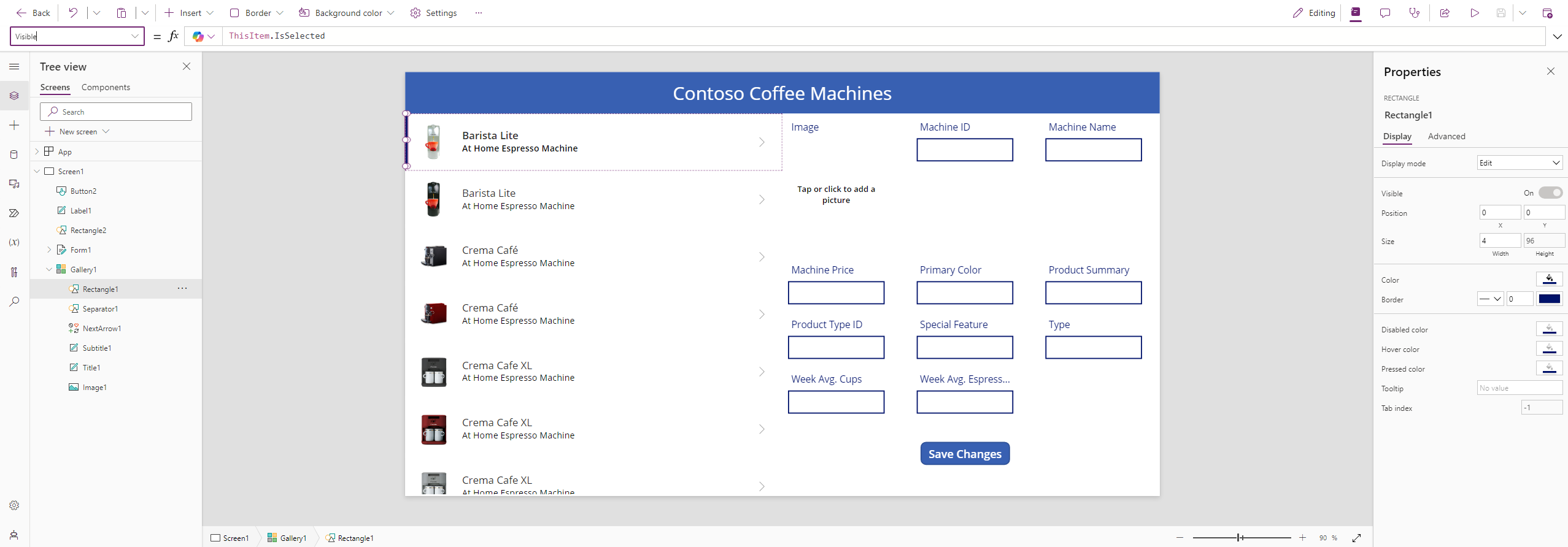
Task: Click the Save disk icon
Action: tap(1501, 13)
